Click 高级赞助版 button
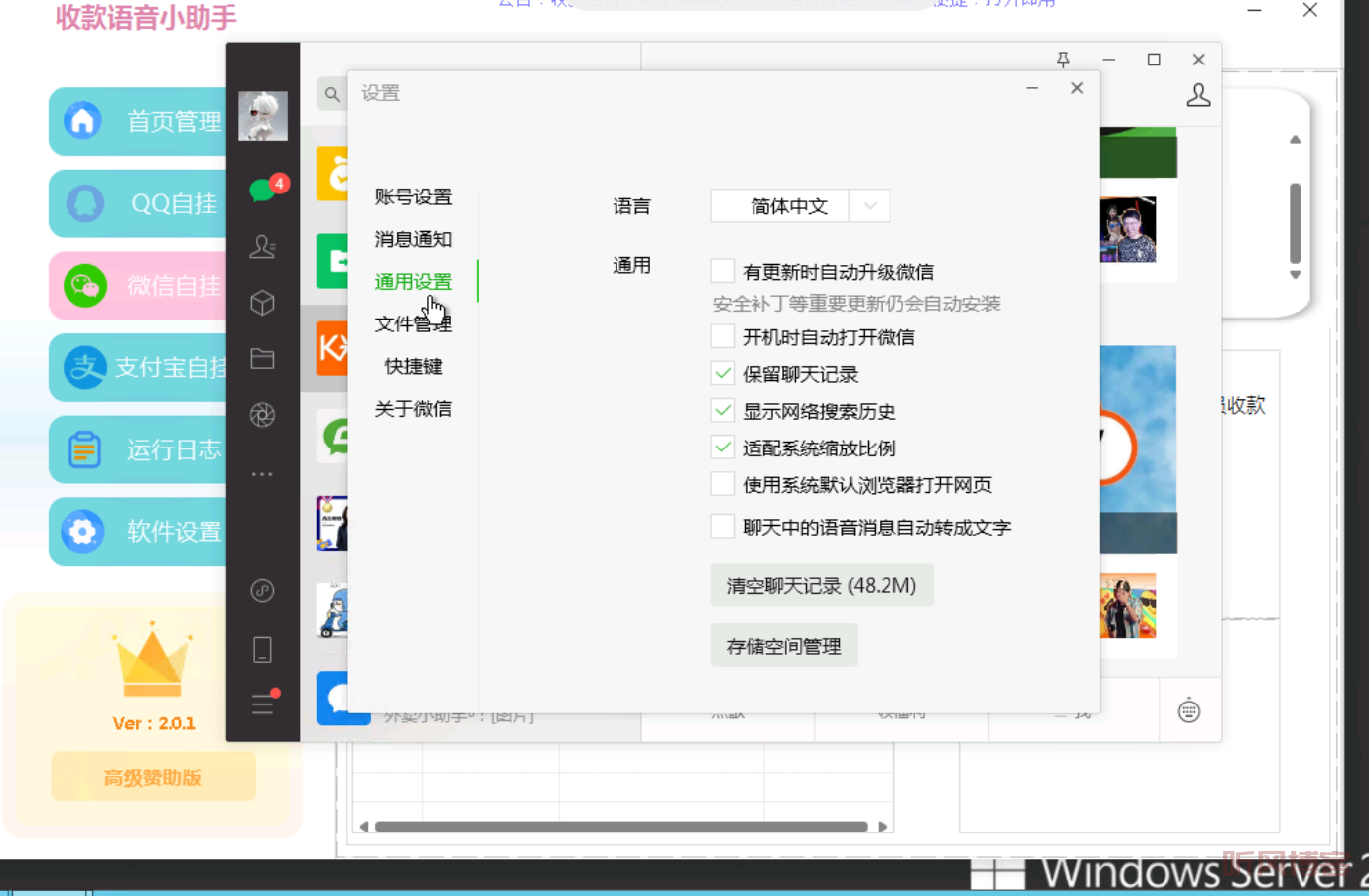Image resolution: width=1369 pixels, height=896 pixels. pos(153,777)
